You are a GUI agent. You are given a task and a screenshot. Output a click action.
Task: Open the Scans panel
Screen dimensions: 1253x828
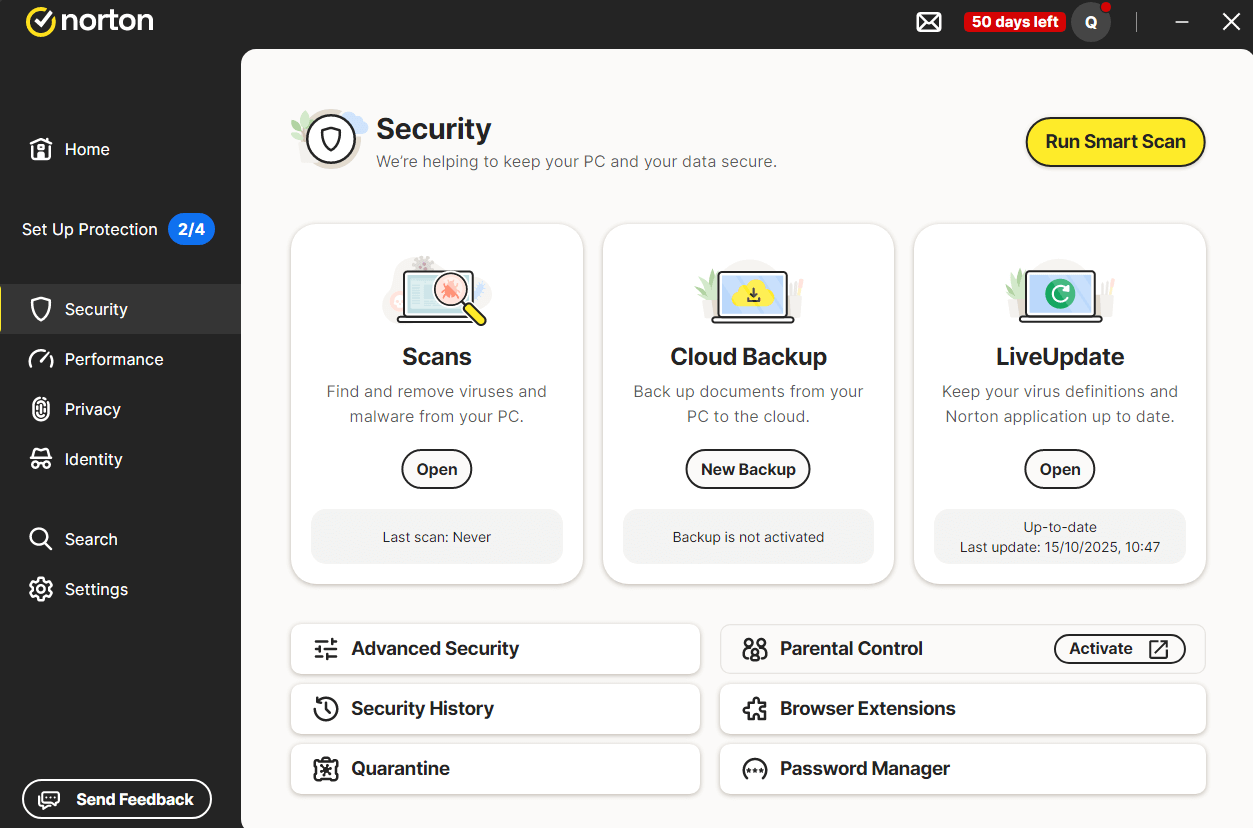coord(436,469)
